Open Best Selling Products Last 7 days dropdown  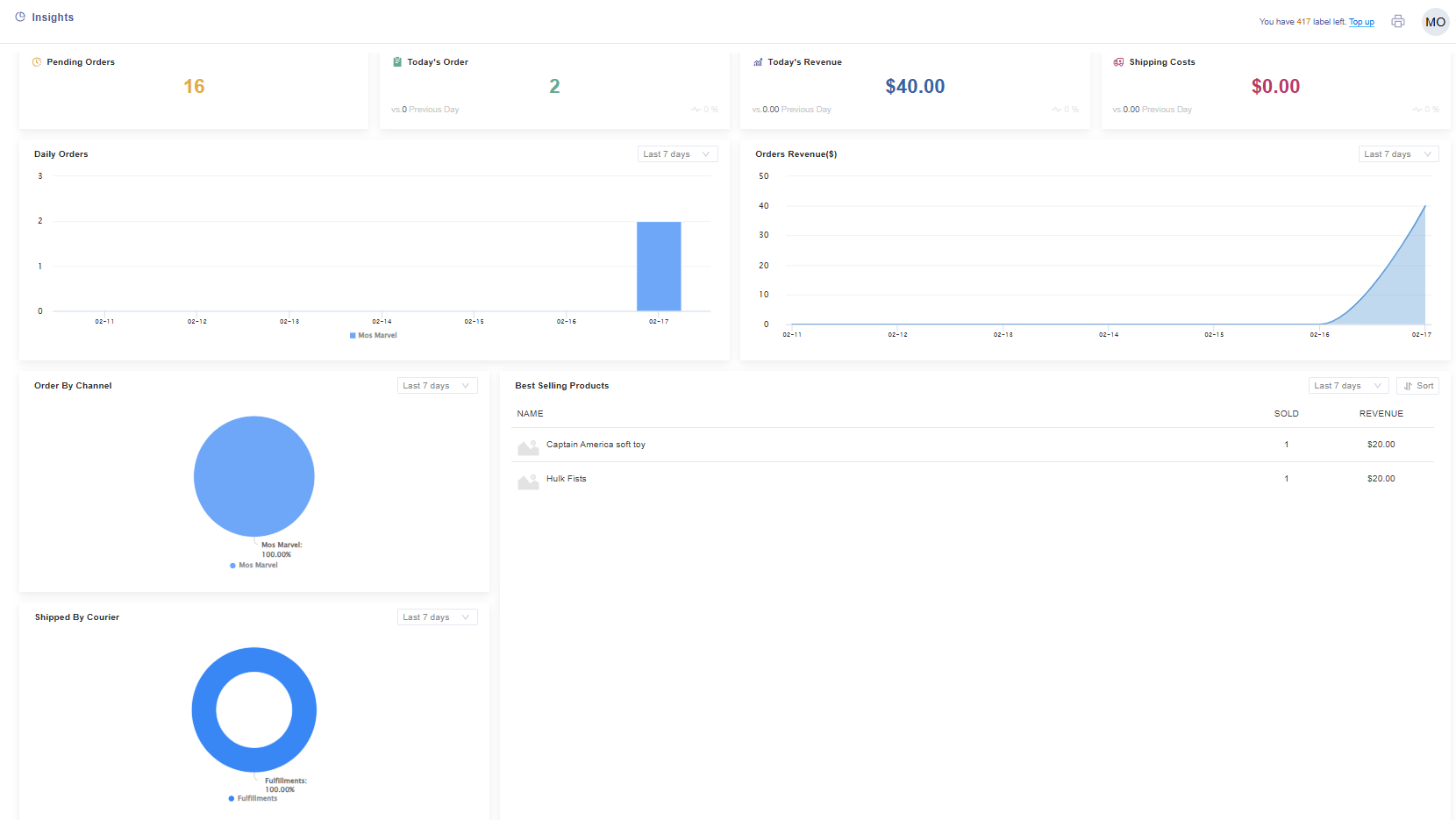point(1348,386)
